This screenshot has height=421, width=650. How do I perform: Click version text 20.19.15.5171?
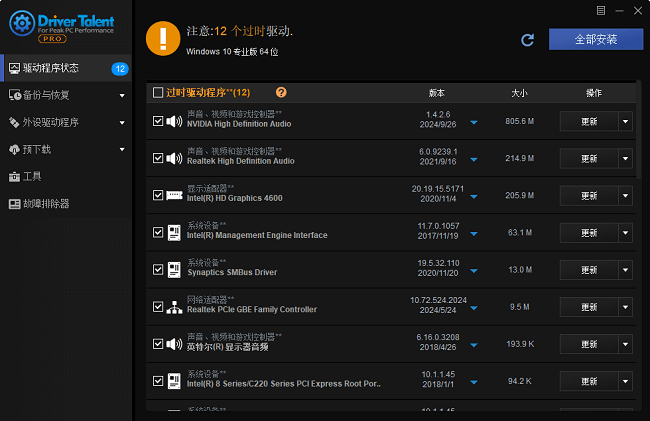pos(438,189)
